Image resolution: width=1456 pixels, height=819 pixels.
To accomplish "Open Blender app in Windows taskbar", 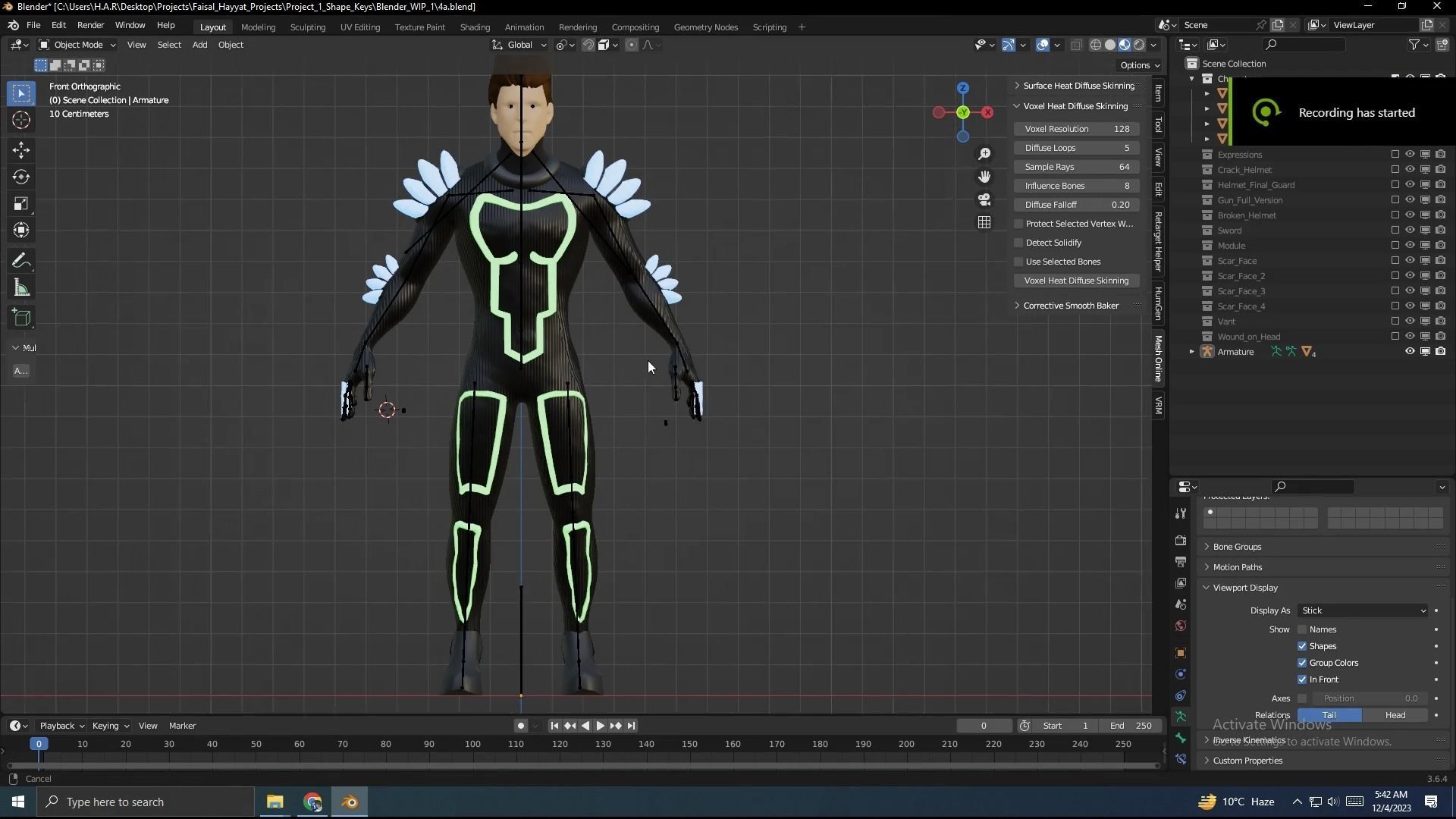I will click(x=350, y=802).
